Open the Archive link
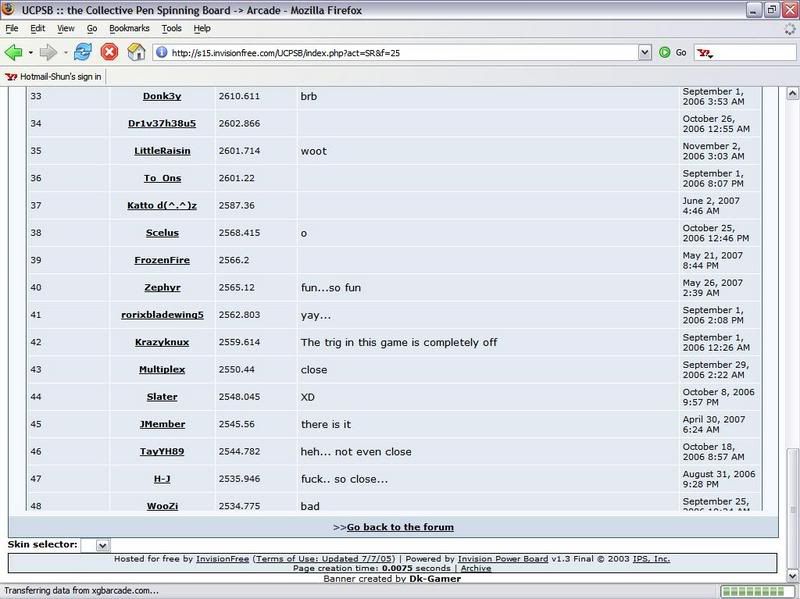This screenshot has width=800, height=599. tap(476, 568)
